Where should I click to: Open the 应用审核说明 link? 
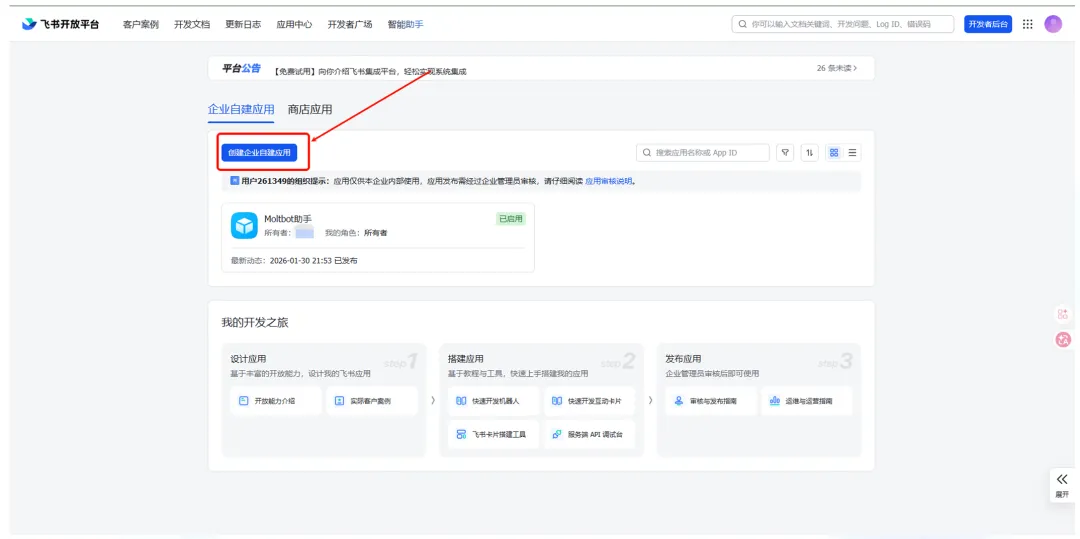pos(609,181)
